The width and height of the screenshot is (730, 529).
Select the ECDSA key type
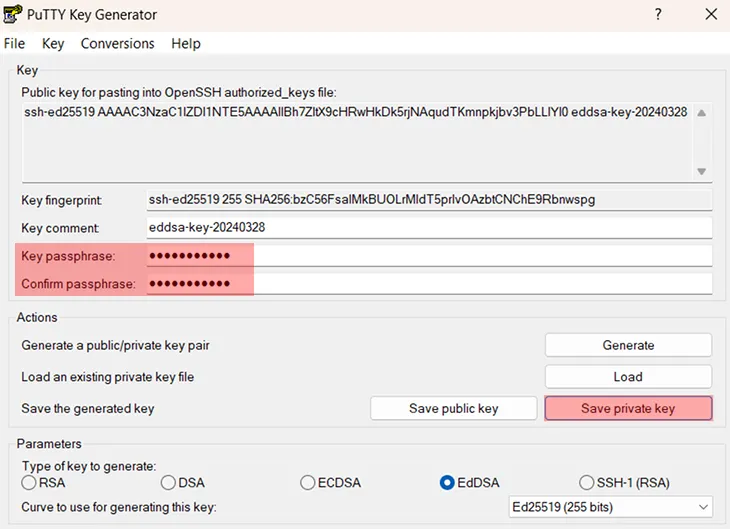[x=308, y=483]
